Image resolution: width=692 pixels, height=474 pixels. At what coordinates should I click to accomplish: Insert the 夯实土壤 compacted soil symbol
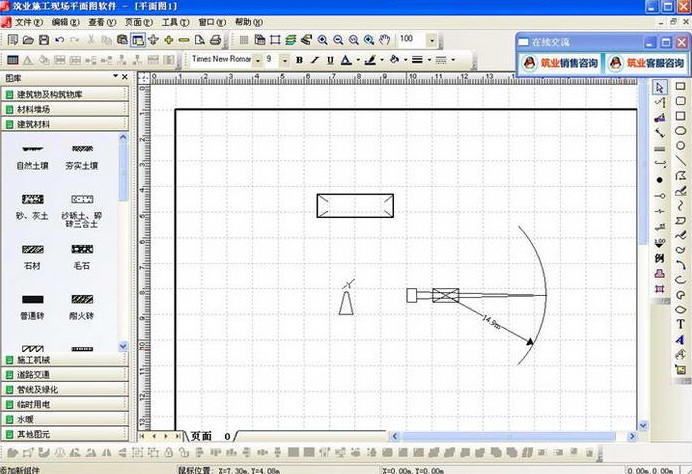(x=82, y=158)
